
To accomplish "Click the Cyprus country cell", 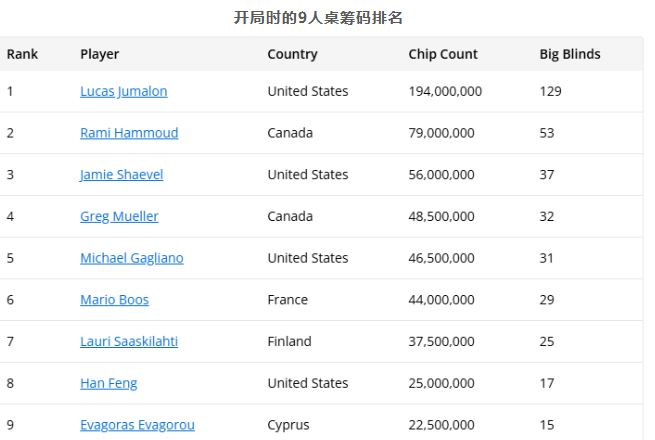I will (288, 425).
